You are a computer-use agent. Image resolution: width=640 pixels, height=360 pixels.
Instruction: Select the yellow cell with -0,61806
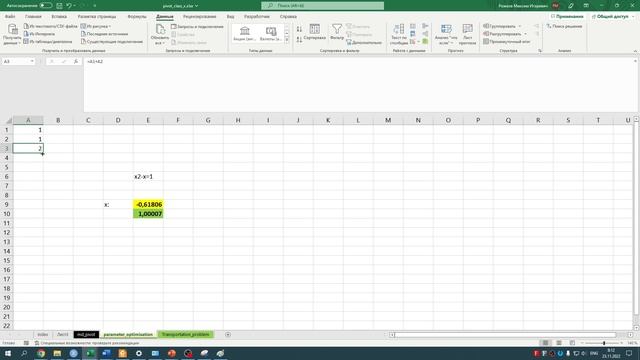point(148,204)
